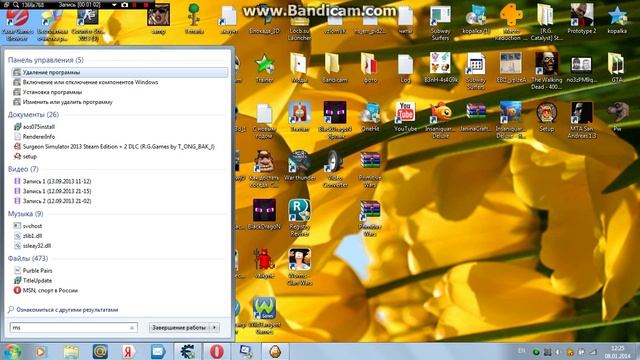Image resolution: width=640 pixels, height=360 pixels.
Task: Expand the shutdown options arrow
Action: (x=215, y=327)
